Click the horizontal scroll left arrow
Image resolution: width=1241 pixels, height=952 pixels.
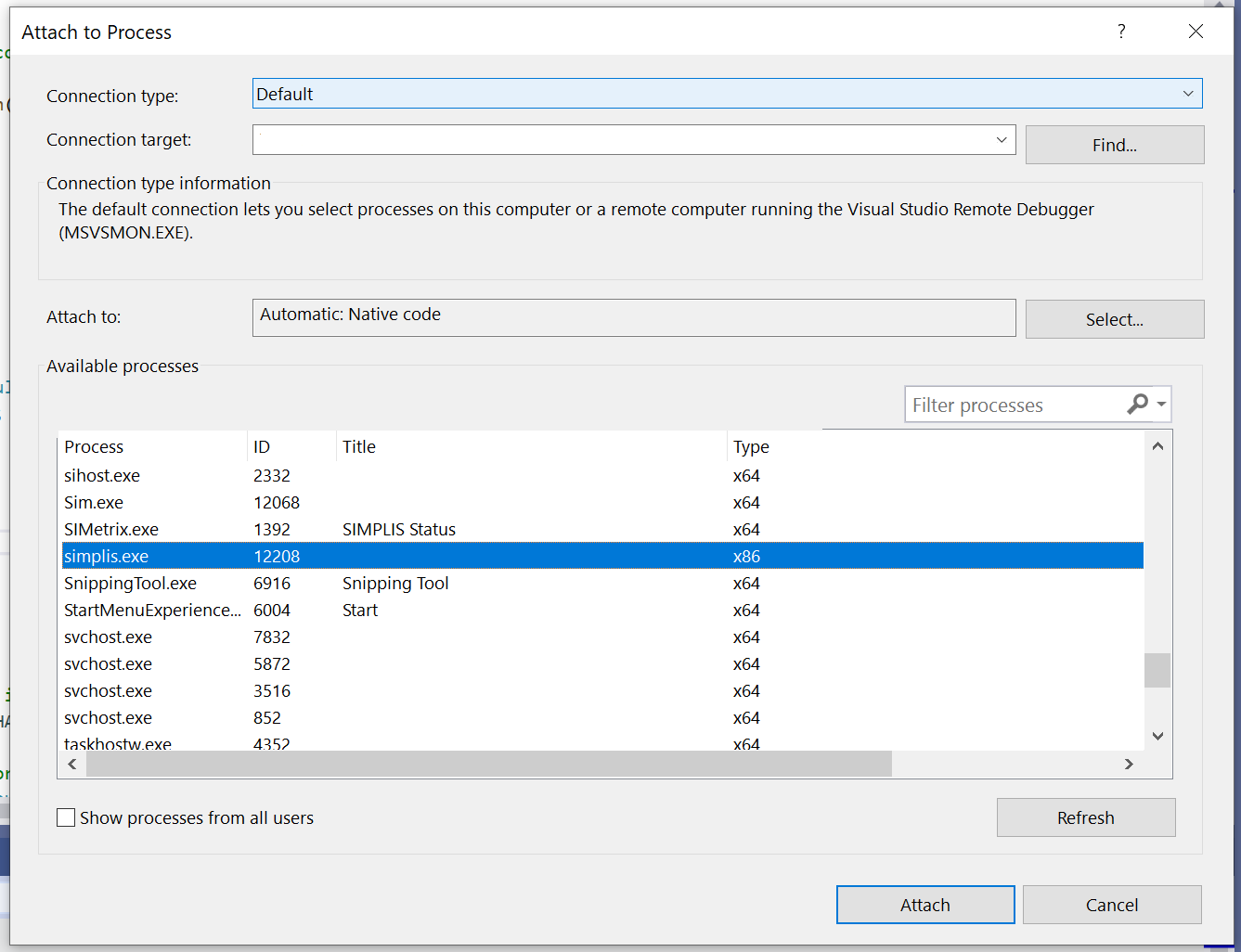[72, 764]
